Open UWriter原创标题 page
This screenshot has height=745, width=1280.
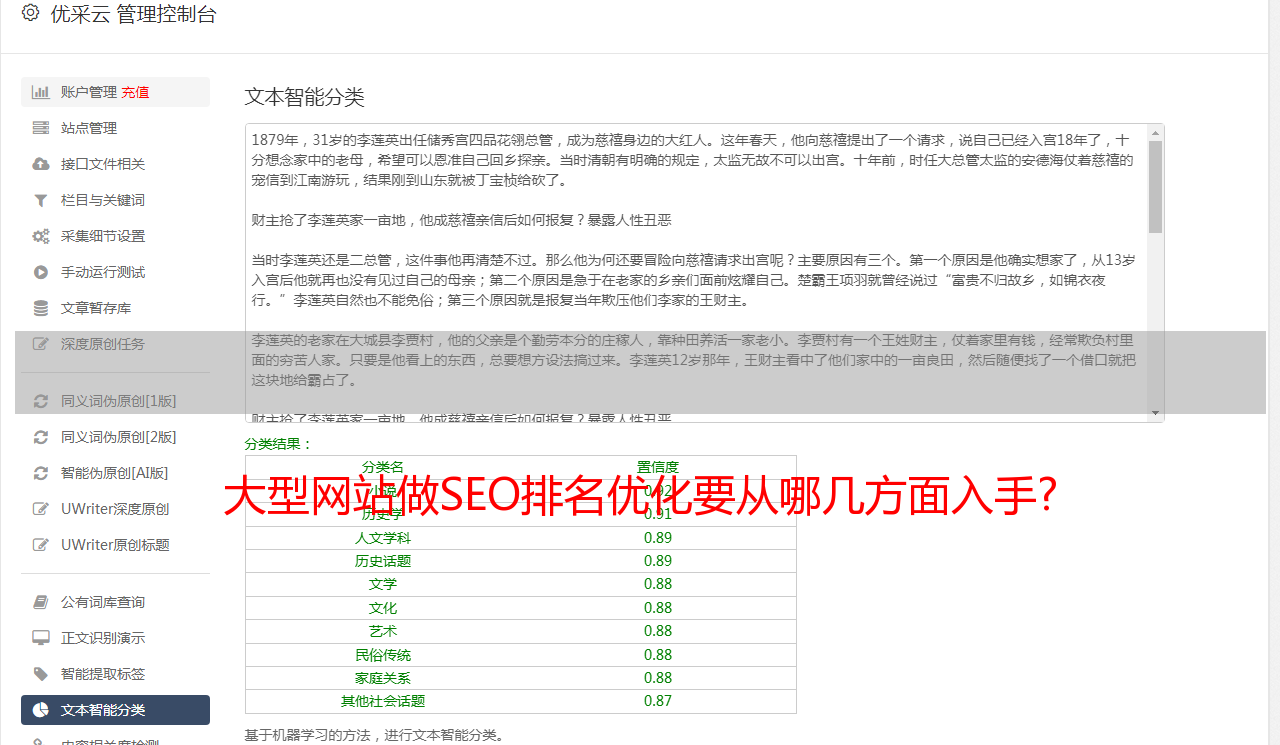click(x=115, y=545)
